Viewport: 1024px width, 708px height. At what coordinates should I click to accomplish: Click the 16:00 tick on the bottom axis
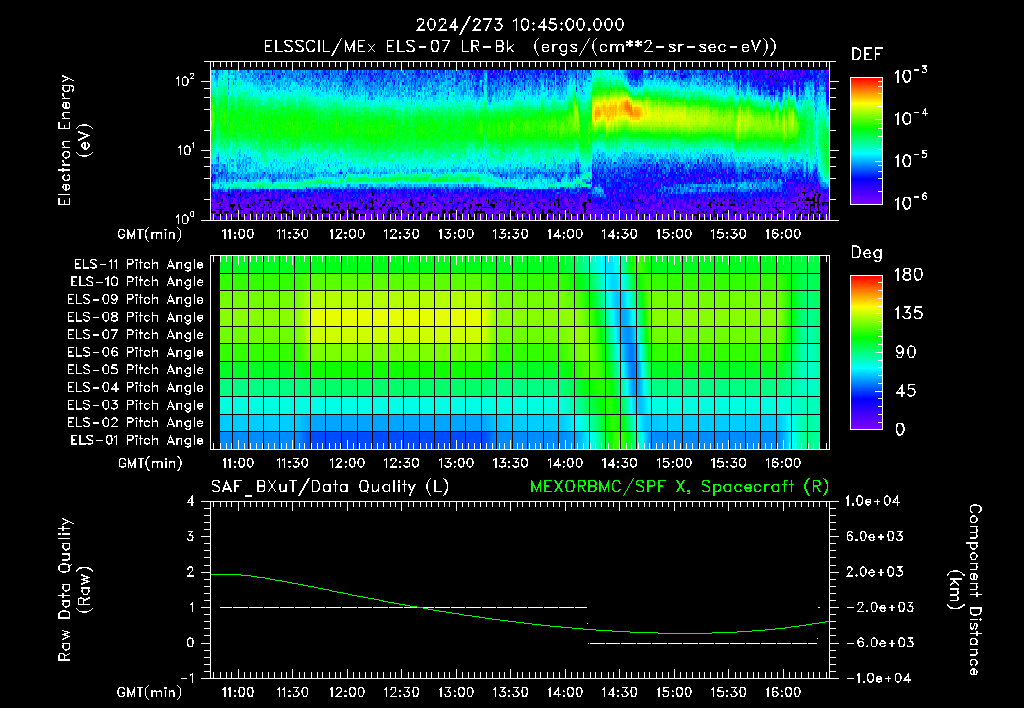(783, 692)
